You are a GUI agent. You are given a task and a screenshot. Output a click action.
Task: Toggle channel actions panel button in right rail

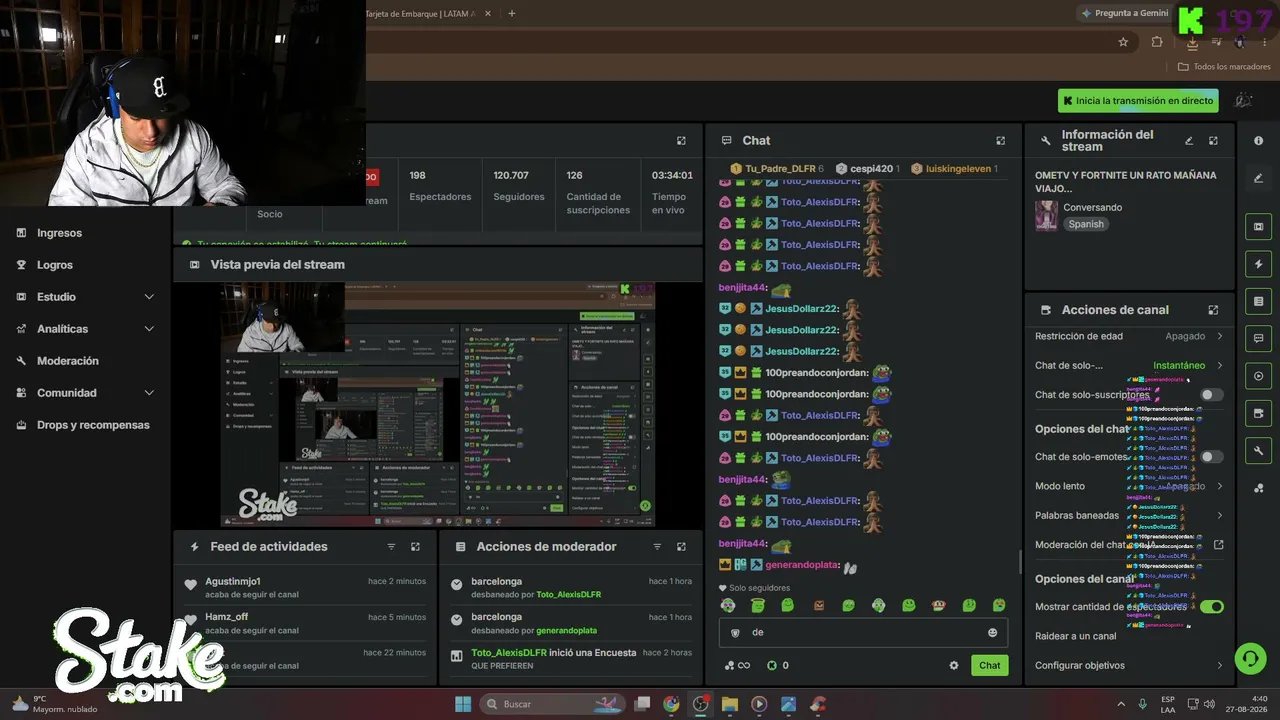[x=1259, y=413]
